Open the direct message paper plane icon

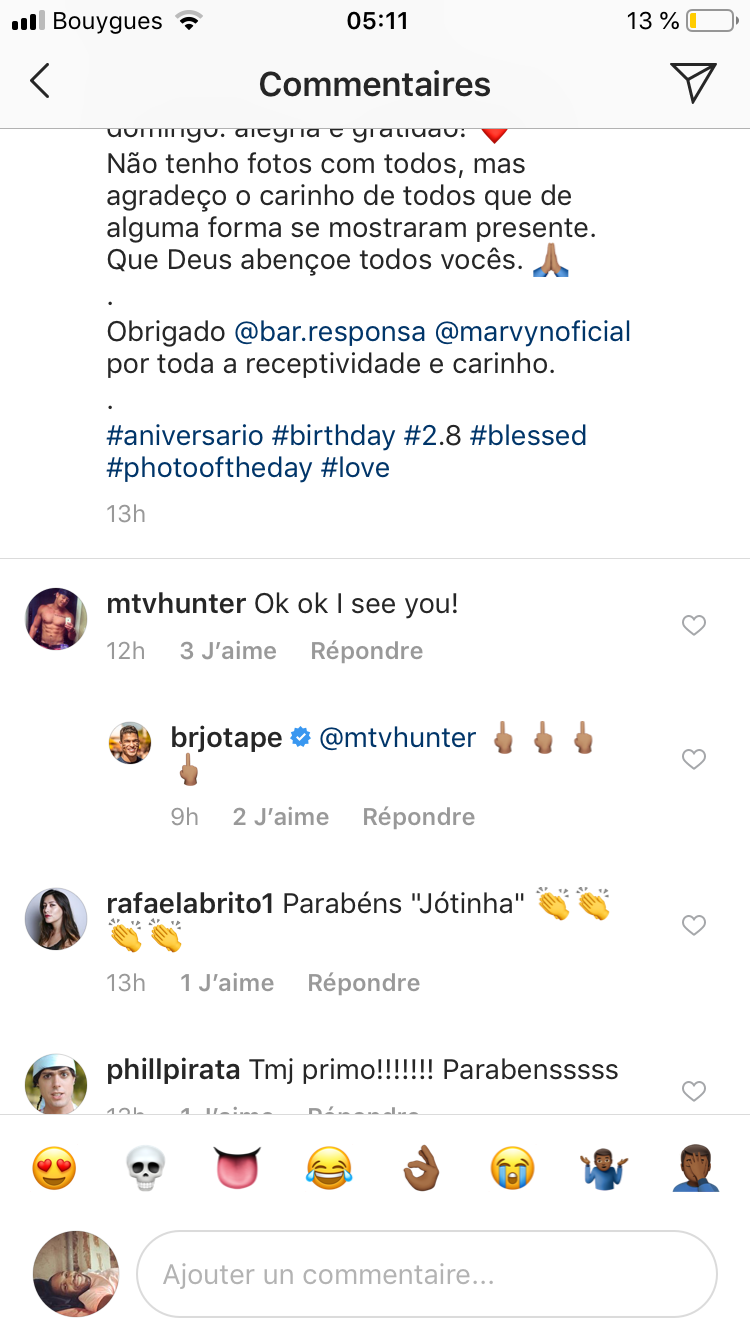(x=693, y=82)
